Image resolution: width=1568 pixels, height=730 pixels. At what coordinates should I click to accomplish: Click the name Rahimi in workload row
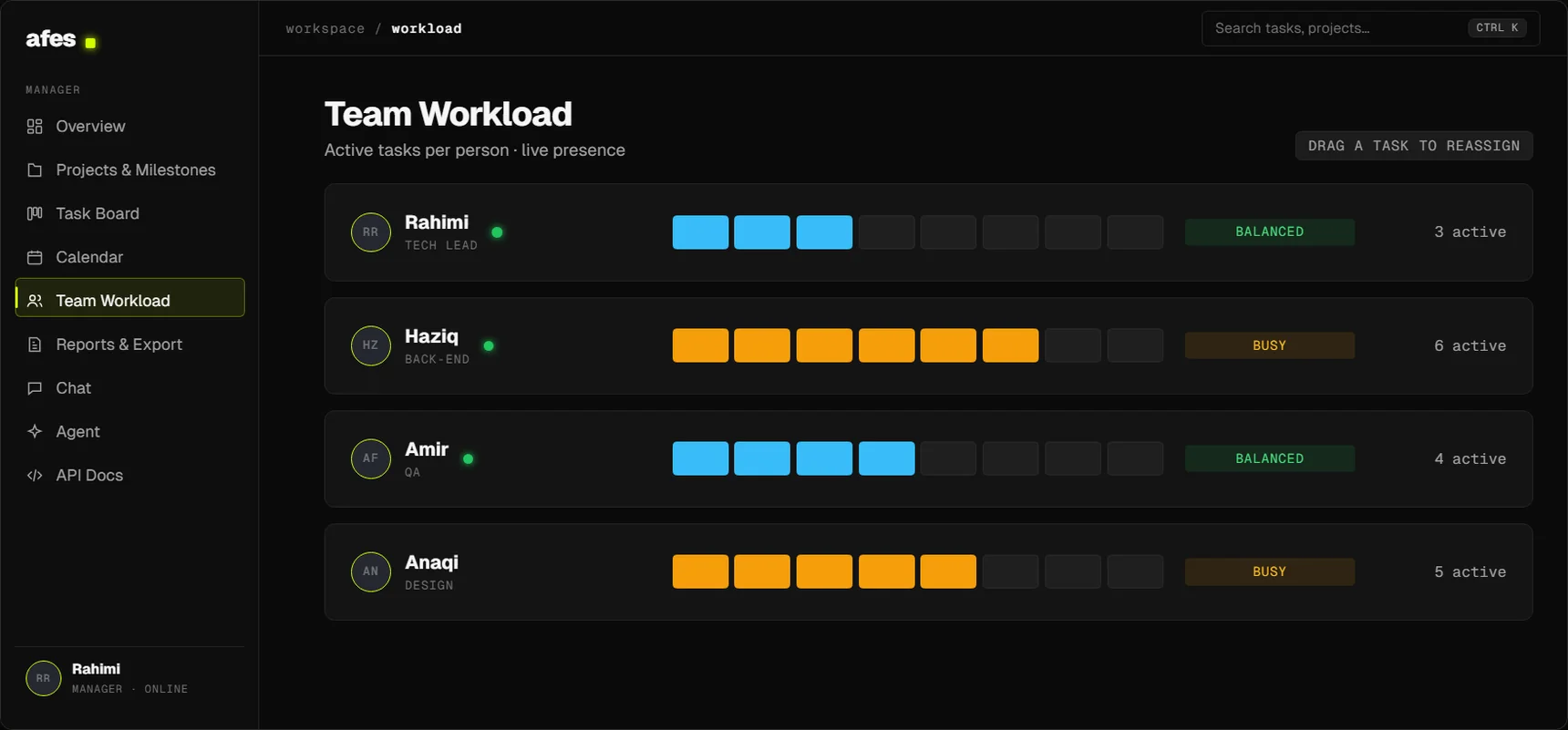[x=437, y=222]
